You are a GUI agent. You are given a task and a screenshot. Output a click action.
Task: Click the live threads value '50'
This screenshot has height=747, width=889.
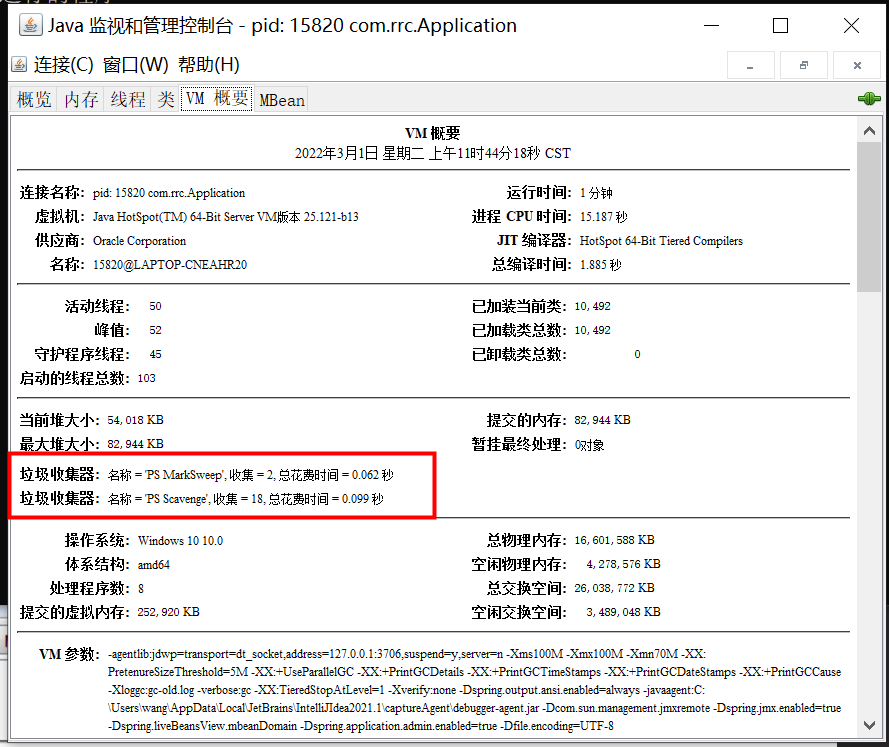(155, 307)
